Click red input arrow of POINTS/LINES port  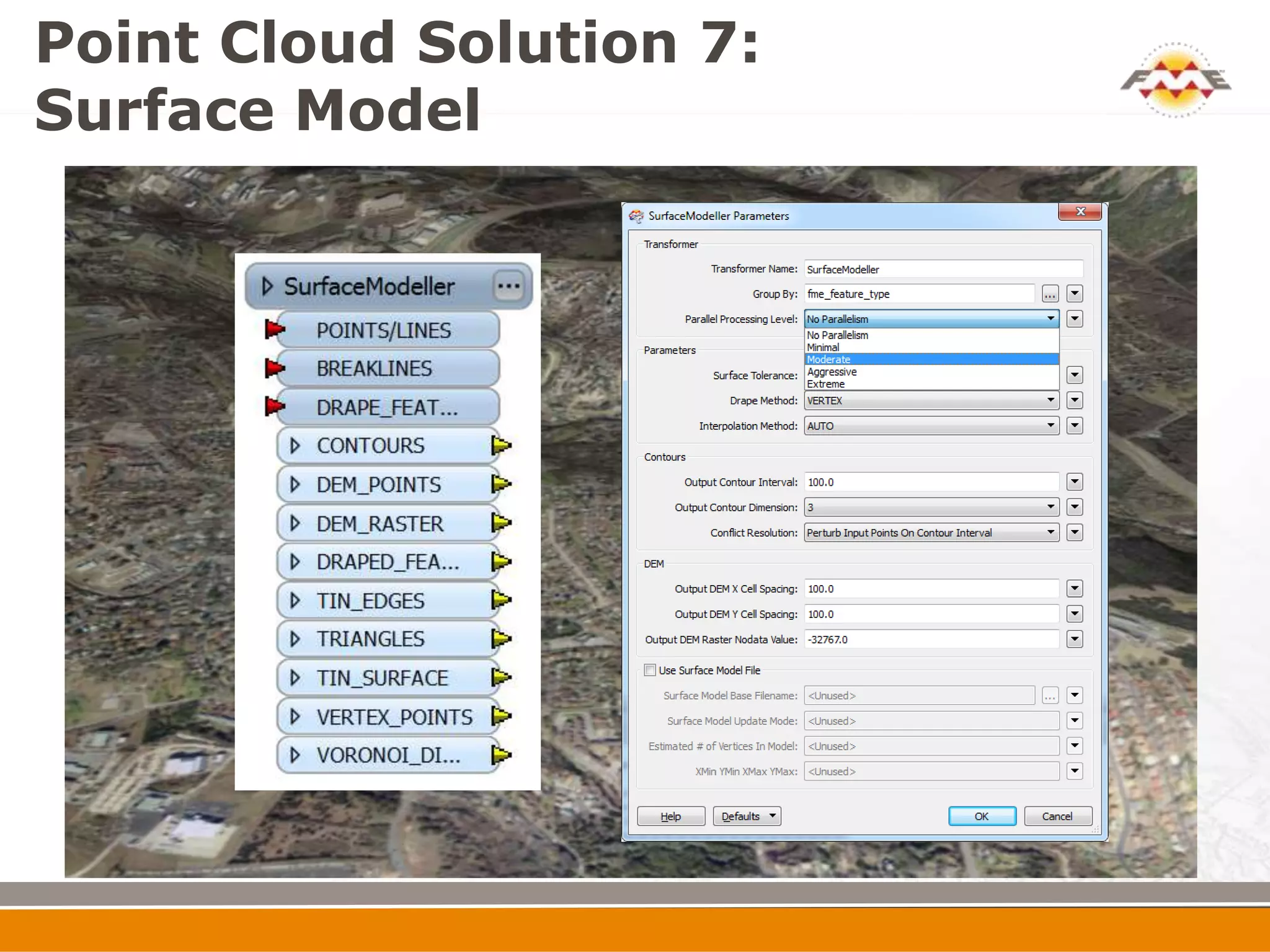tap(274, 330)
